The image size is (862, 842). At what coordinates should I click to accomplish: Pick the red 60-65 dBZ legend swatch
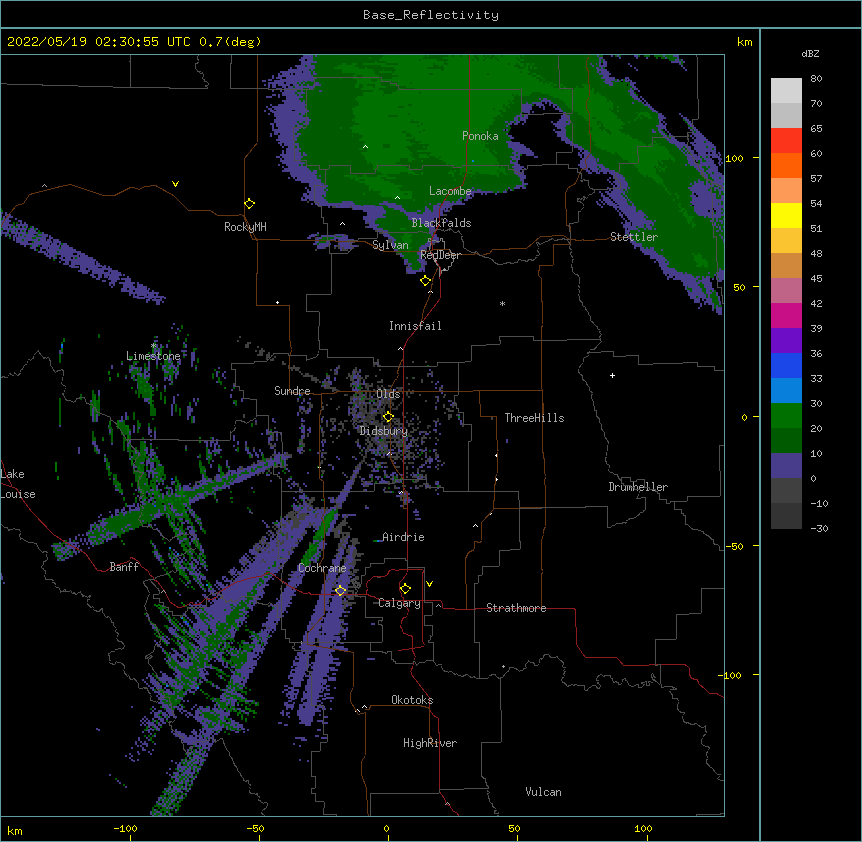pyautogui.click(x=786, y=141)
